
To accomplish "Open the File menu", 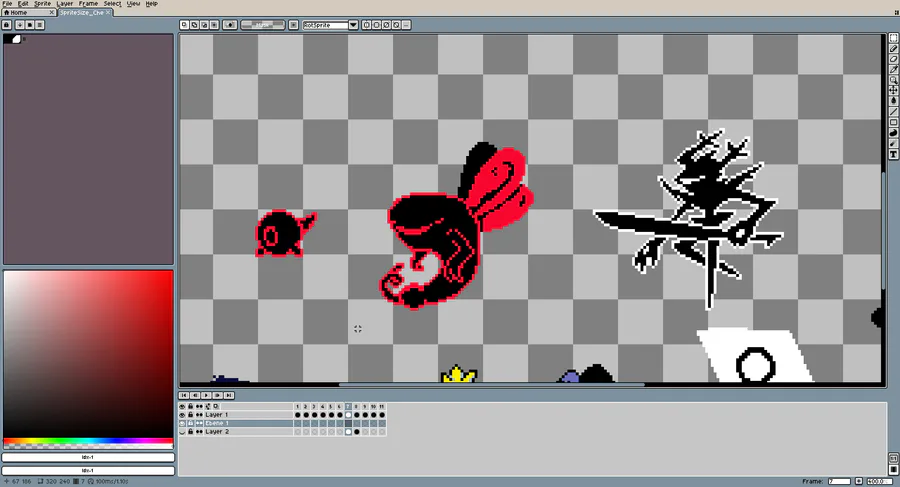I will (7, 3).
